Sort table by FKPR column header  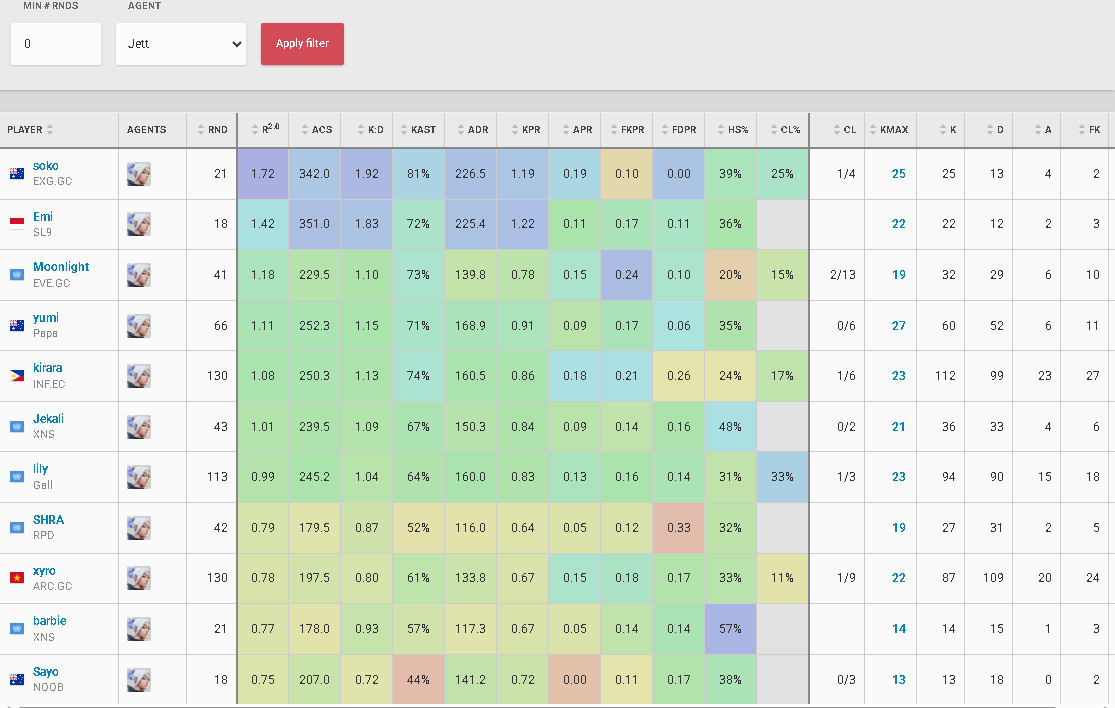click(626, 129)
